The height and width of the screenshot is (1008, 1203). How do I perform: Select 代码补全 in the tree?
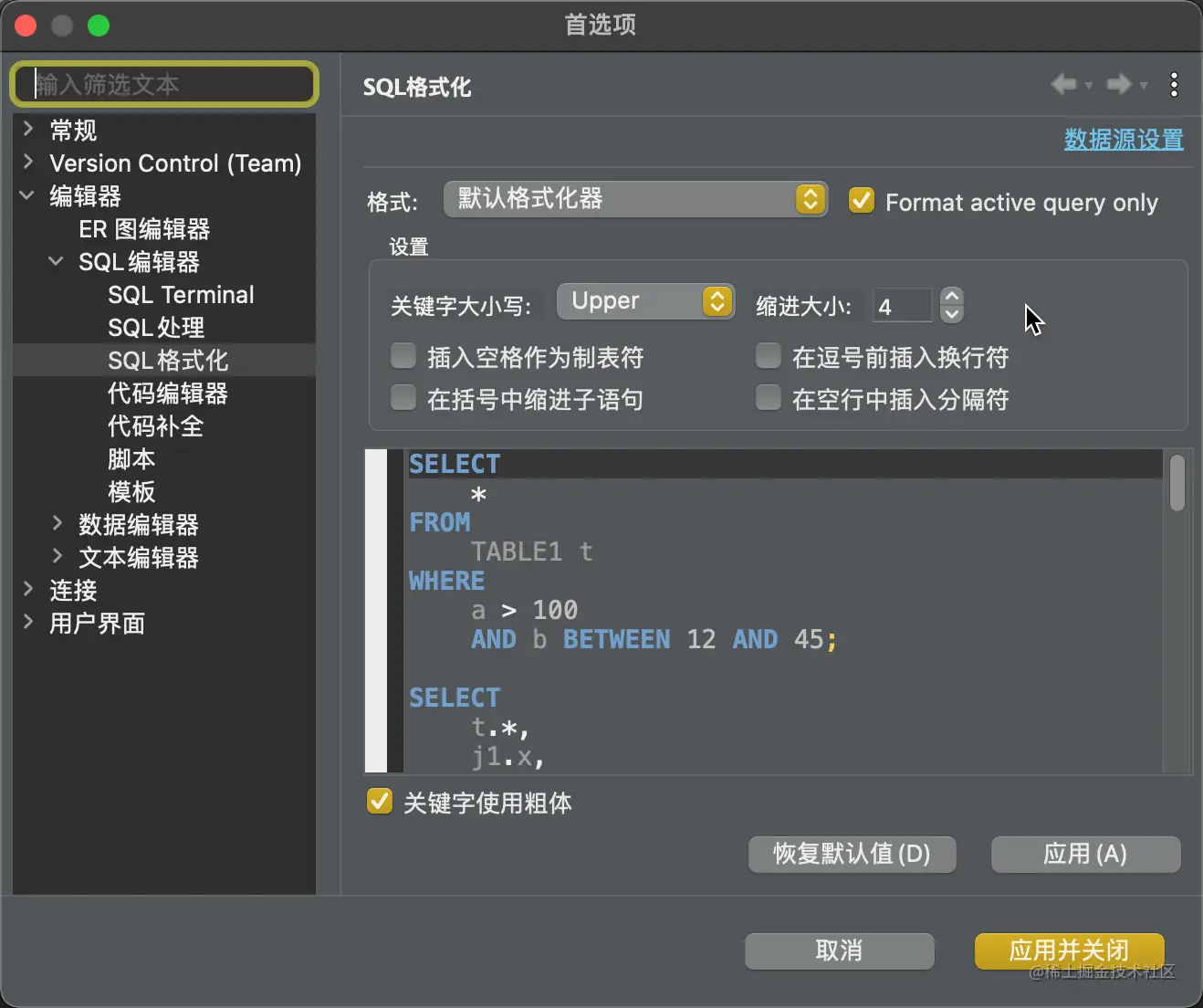[155, 426]
